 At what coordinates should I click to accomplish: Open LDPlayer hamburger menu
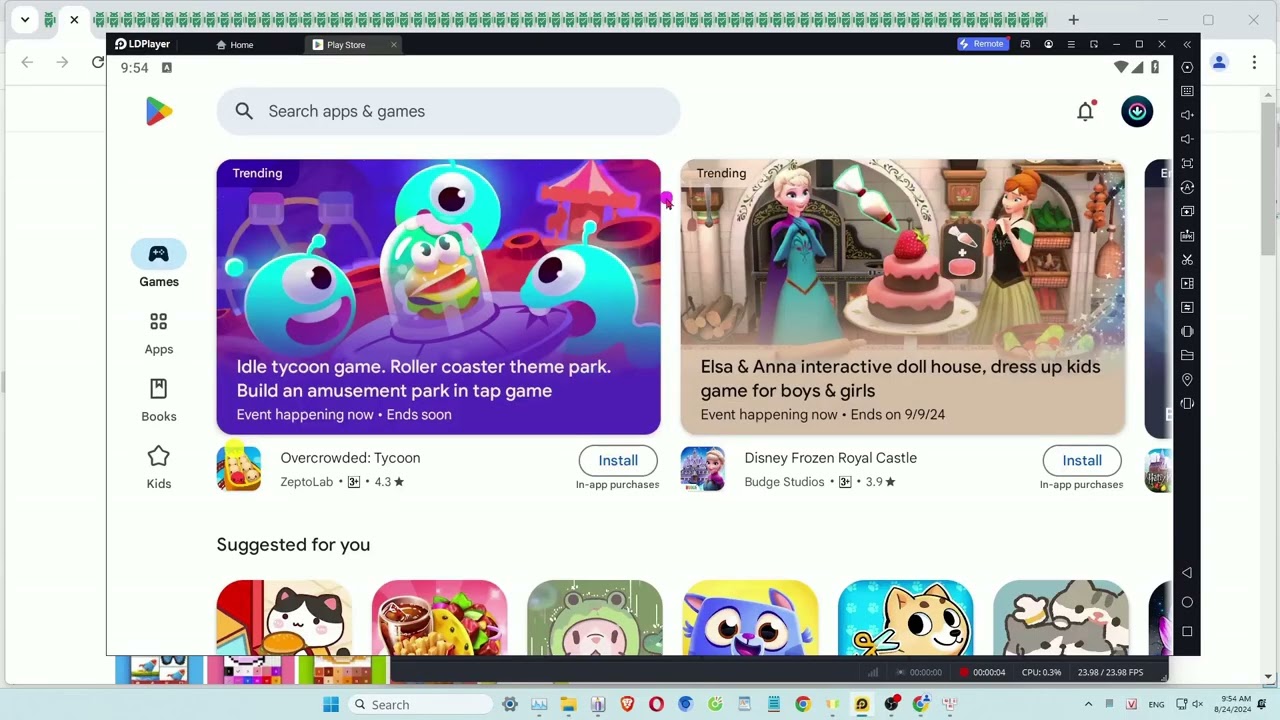[1071, 44]
